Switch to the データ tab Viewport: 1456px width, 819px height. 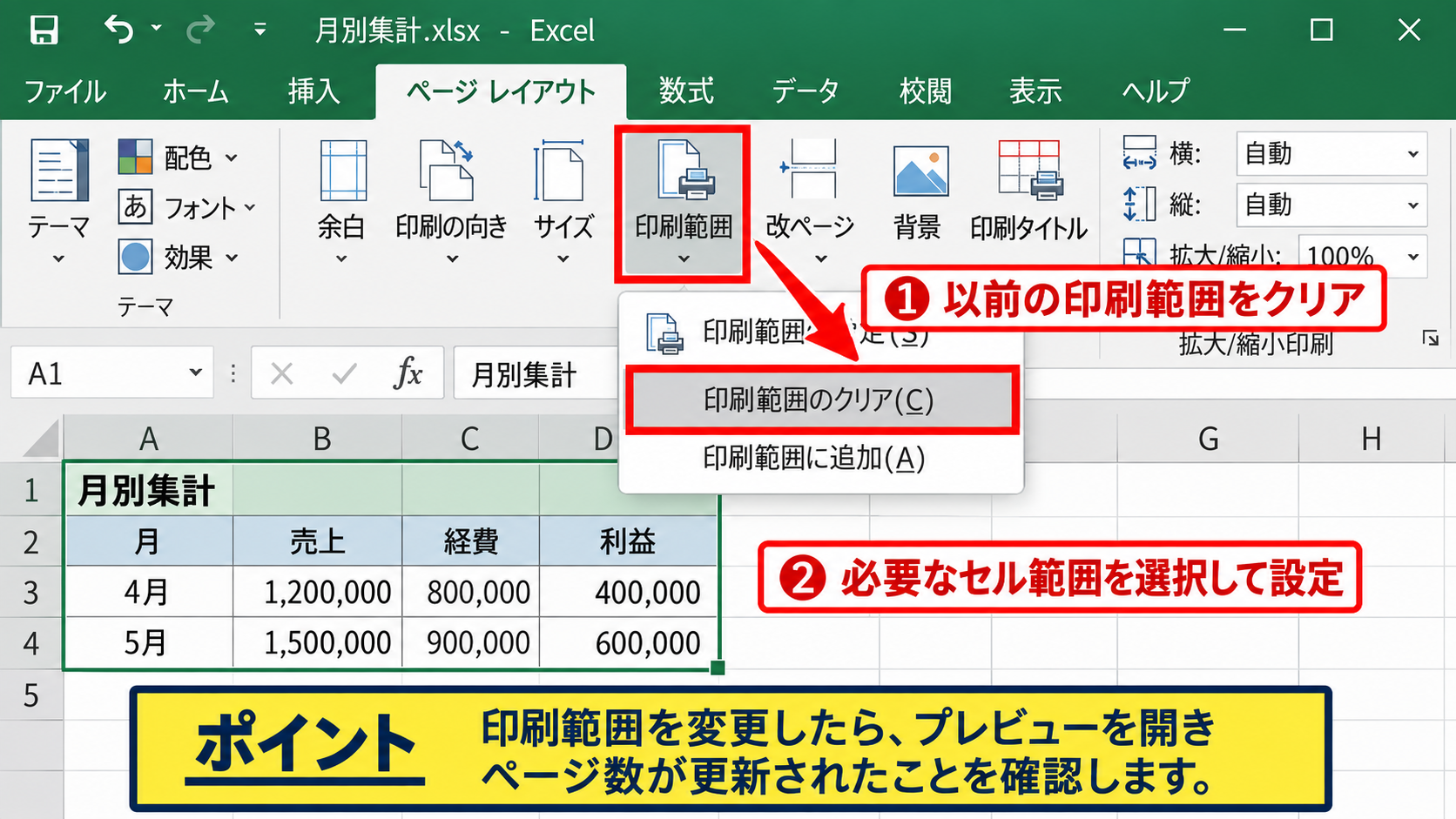coord(805,91)
